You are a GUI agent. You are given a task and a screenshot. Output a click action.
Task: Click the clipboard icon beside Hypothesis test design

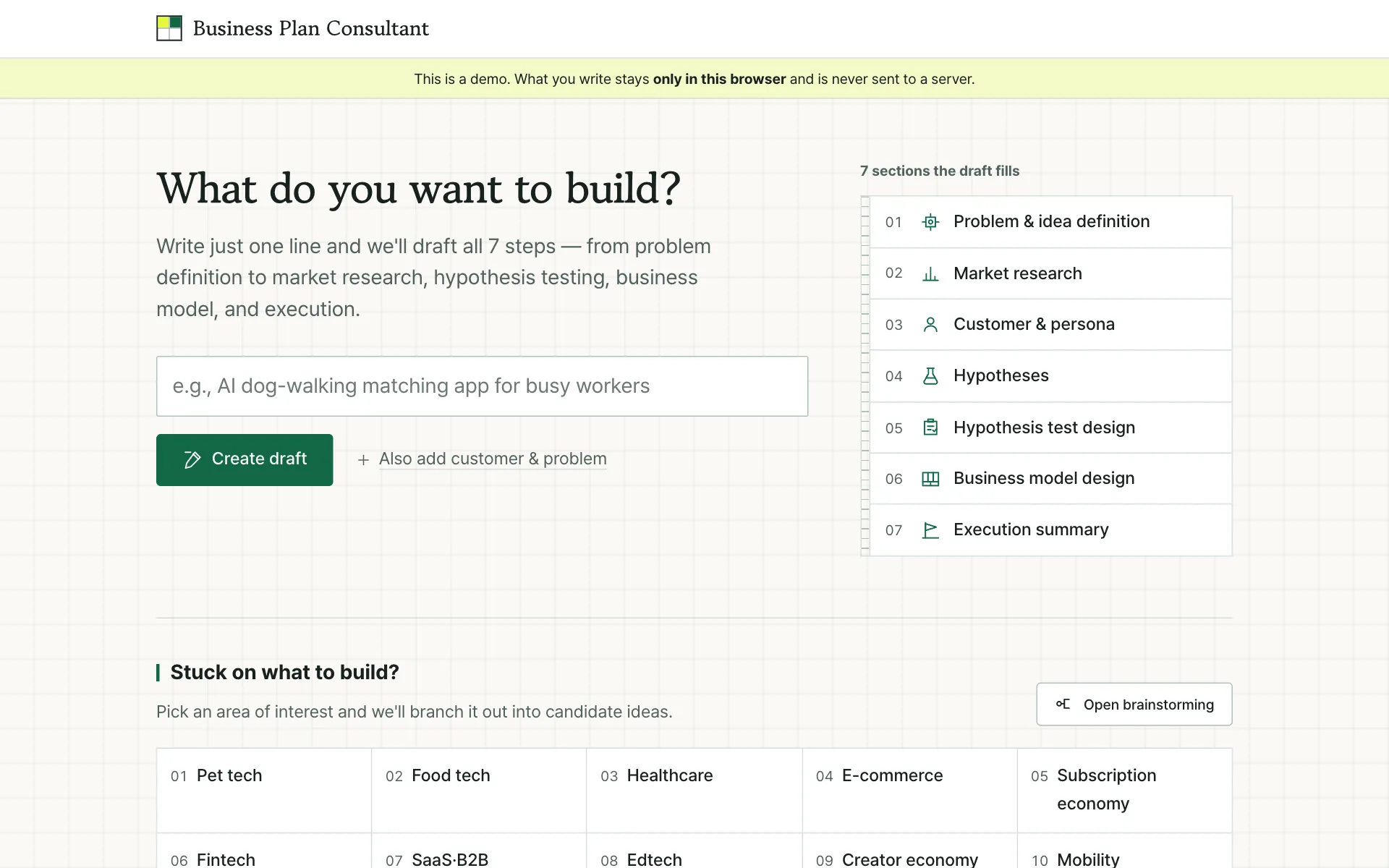coord(930,427)
